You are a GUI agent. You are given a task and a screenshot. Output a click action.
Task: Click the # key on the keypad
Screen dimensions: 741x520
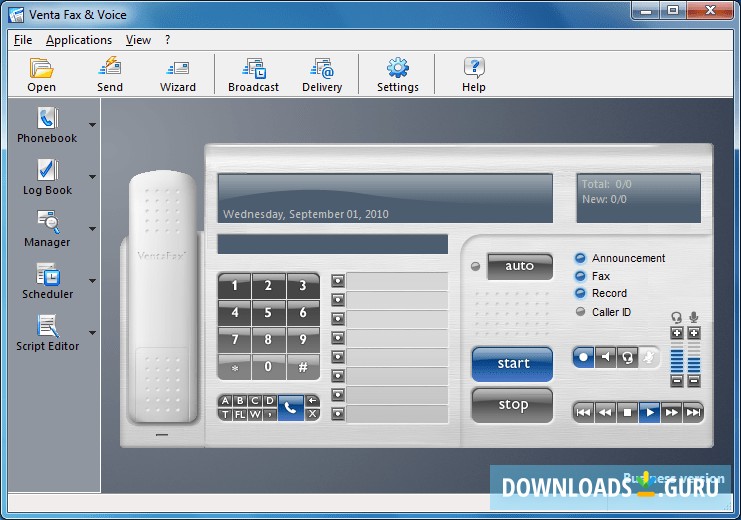click(x=303, y=366)
